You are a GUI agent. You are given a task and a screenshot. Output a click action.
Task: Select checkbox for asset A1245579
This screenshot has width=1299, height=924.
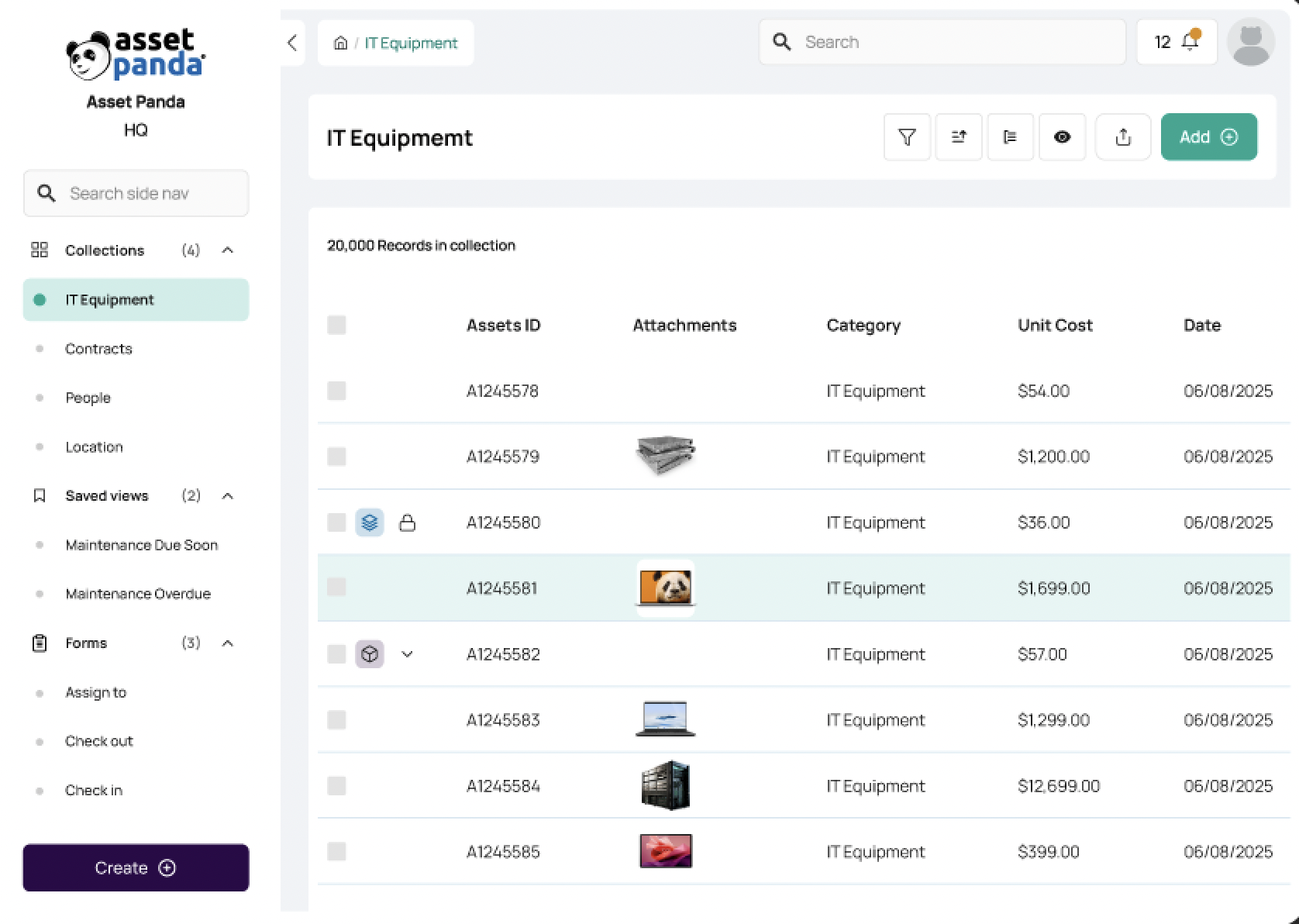coord(336,457)
